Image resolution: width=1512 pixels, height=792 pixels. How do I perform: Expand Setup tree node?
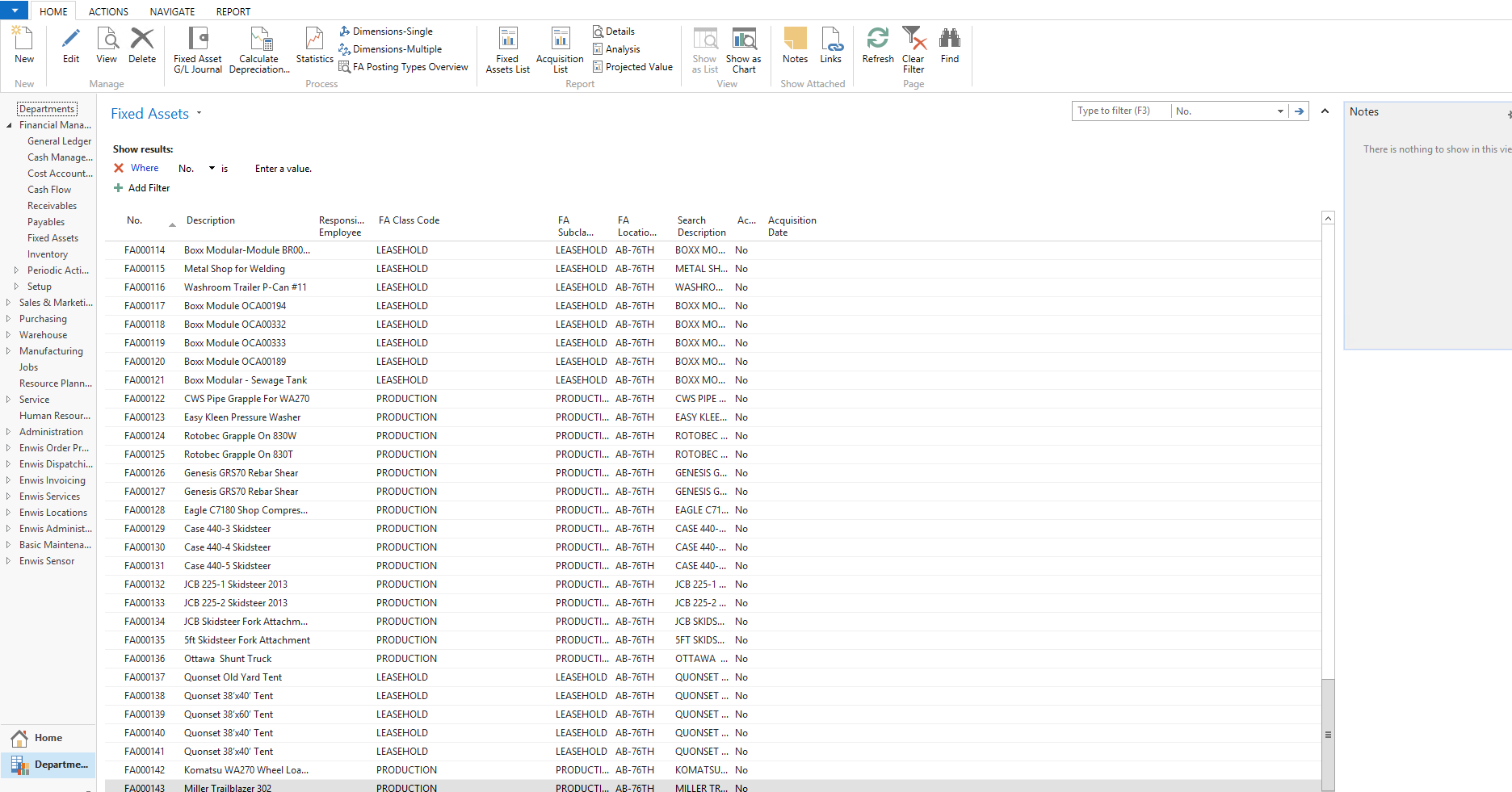(x=16, y=287)
